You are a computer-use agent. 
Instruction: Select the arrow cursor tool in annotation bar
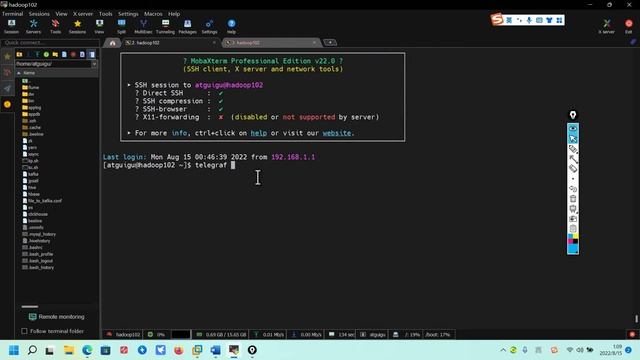(573, 139)
